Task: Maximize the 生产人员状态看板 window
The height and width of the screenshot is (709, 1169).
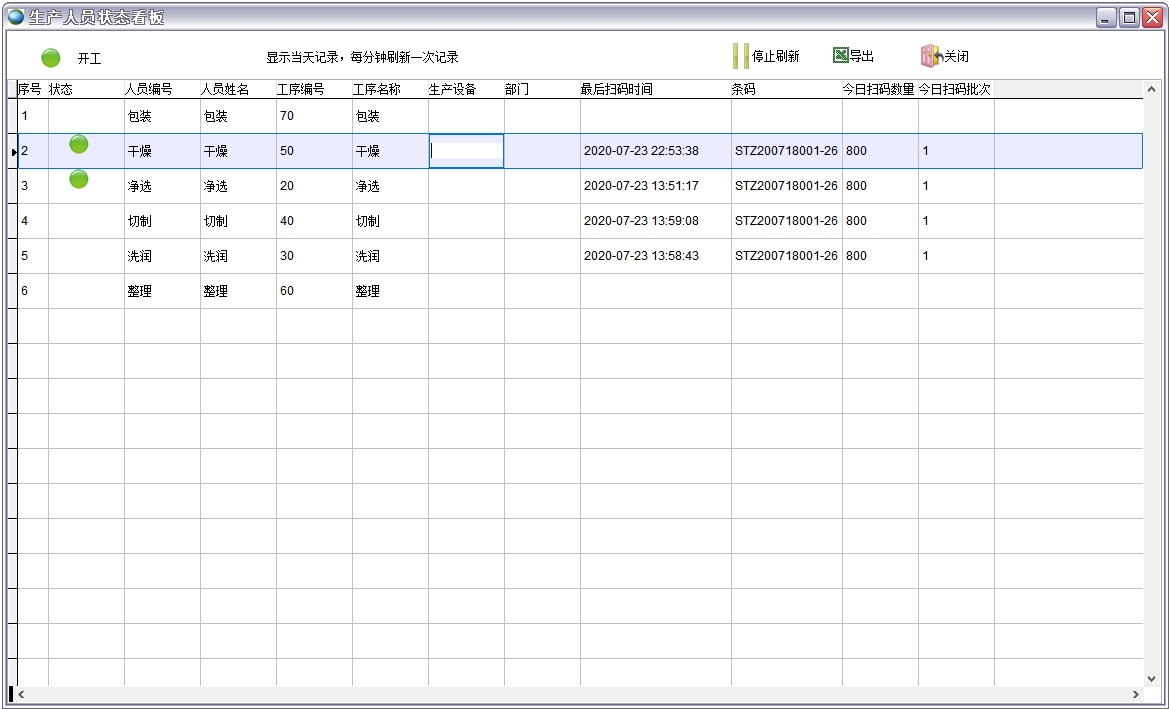Action: [1129, 17]
